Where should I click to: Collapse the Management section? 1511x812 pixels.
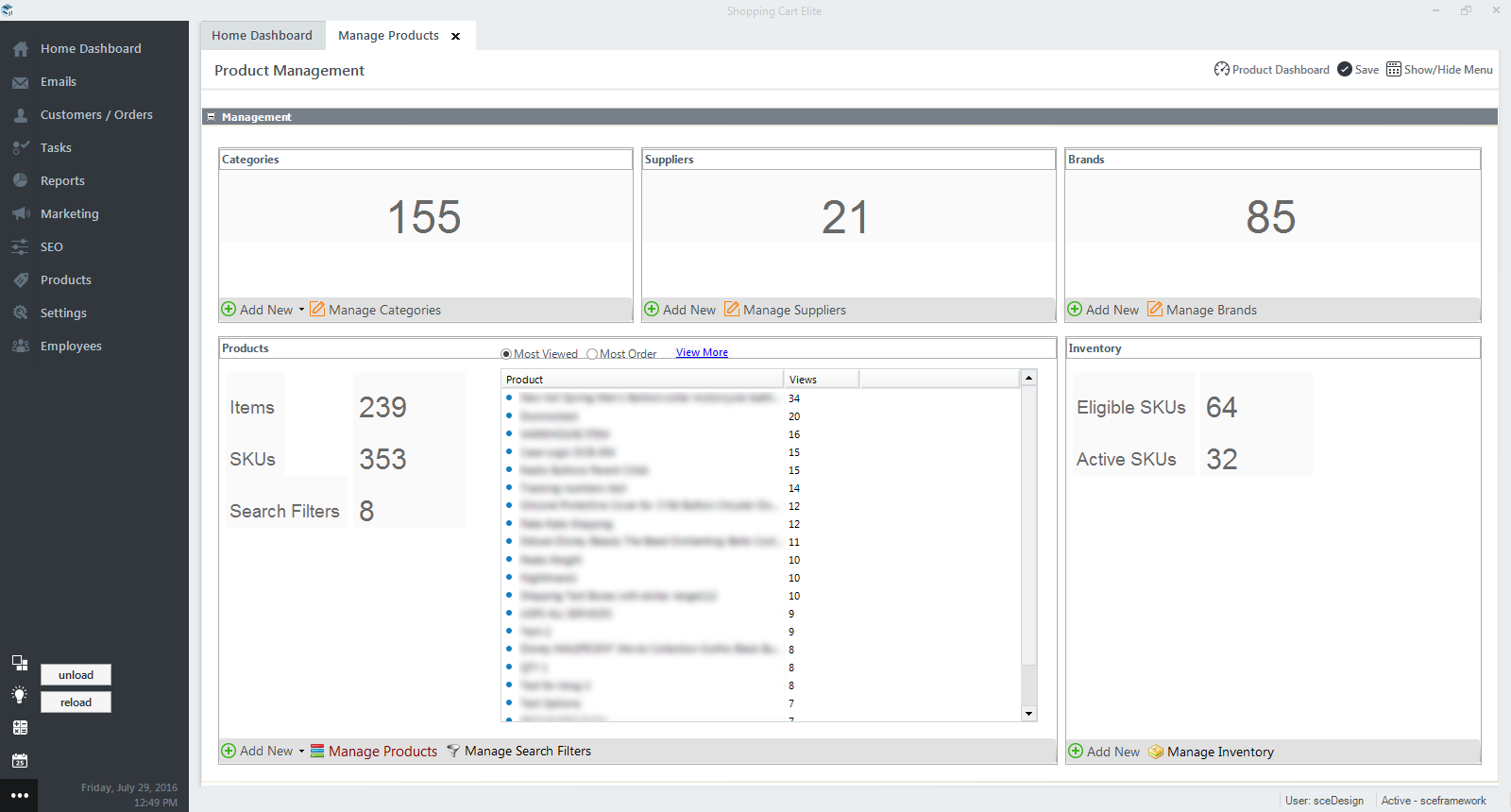point(212,116)
